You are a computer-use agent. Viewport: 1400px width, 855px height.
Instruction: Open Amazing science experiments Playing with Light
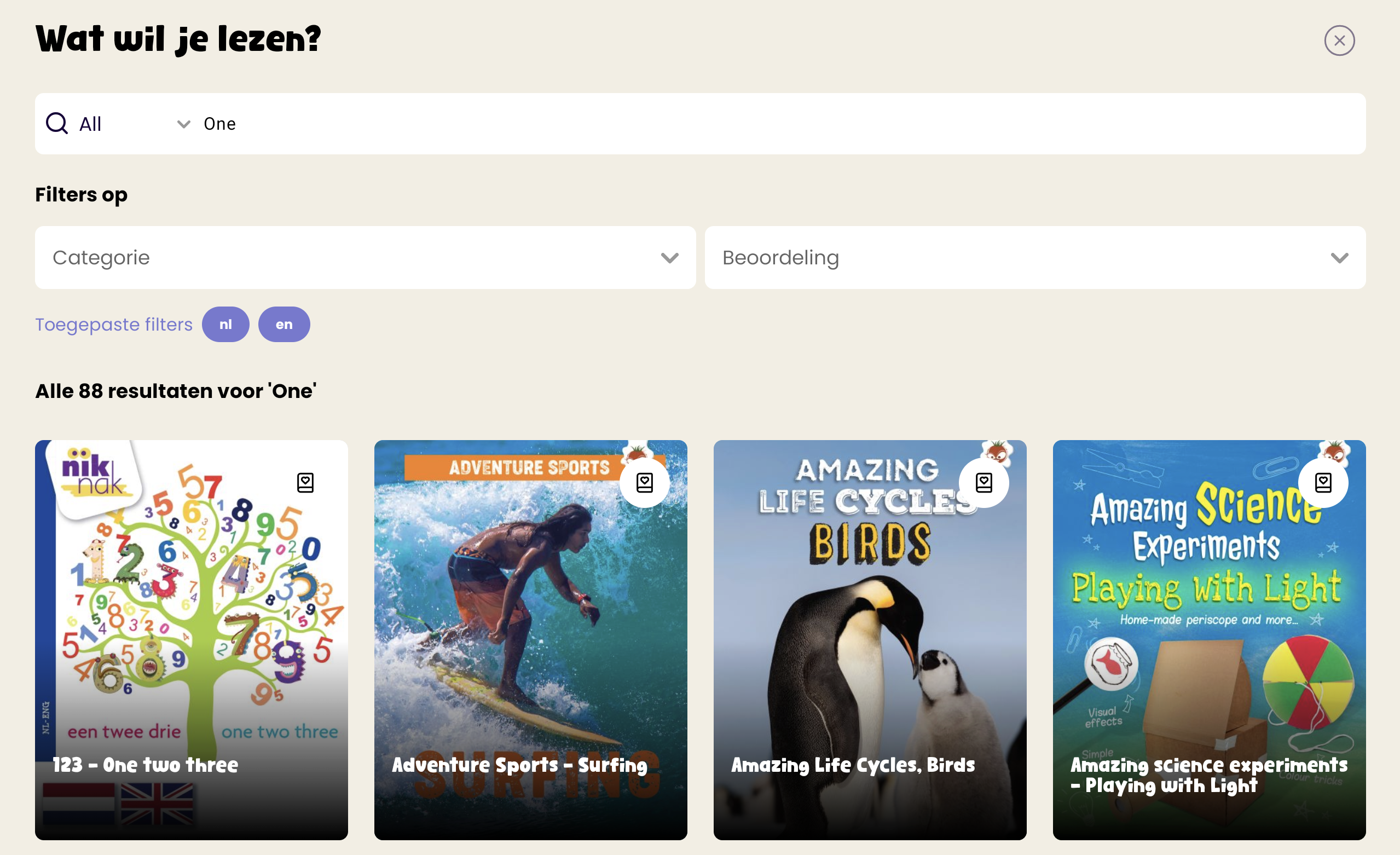1209,640
